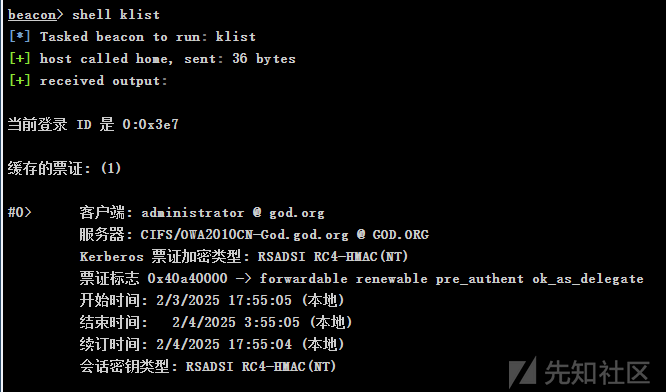Click the administrator @ god.org client value
The image size is (666, 392).
pyautogui.click(x=233, y=212)
